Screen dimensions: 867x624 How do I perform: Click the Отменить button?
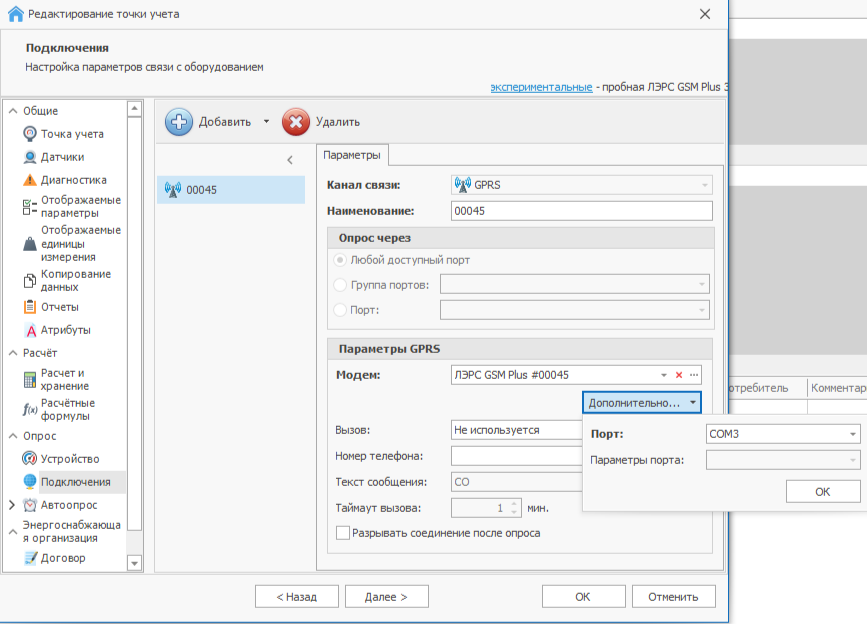673,597
